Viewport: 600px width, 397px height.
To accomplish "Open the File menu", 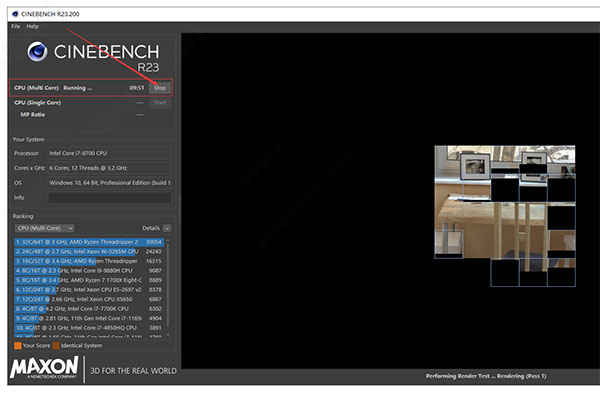I will [x=16, y=26].
